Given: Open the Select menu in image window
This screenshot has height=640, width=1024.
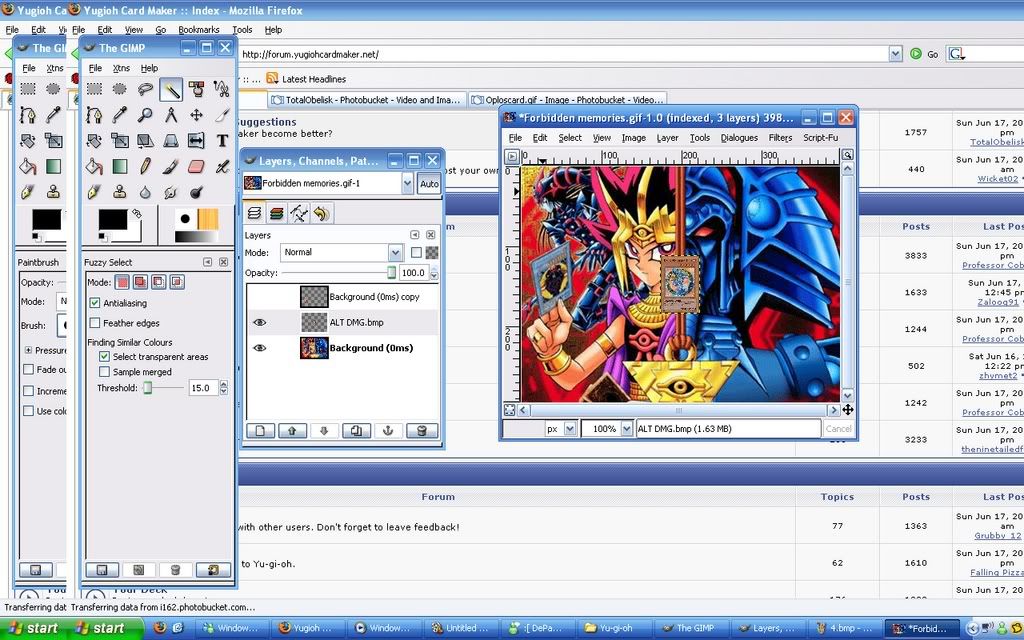Looking at the screenshot, I should click(x=570, y=138).
